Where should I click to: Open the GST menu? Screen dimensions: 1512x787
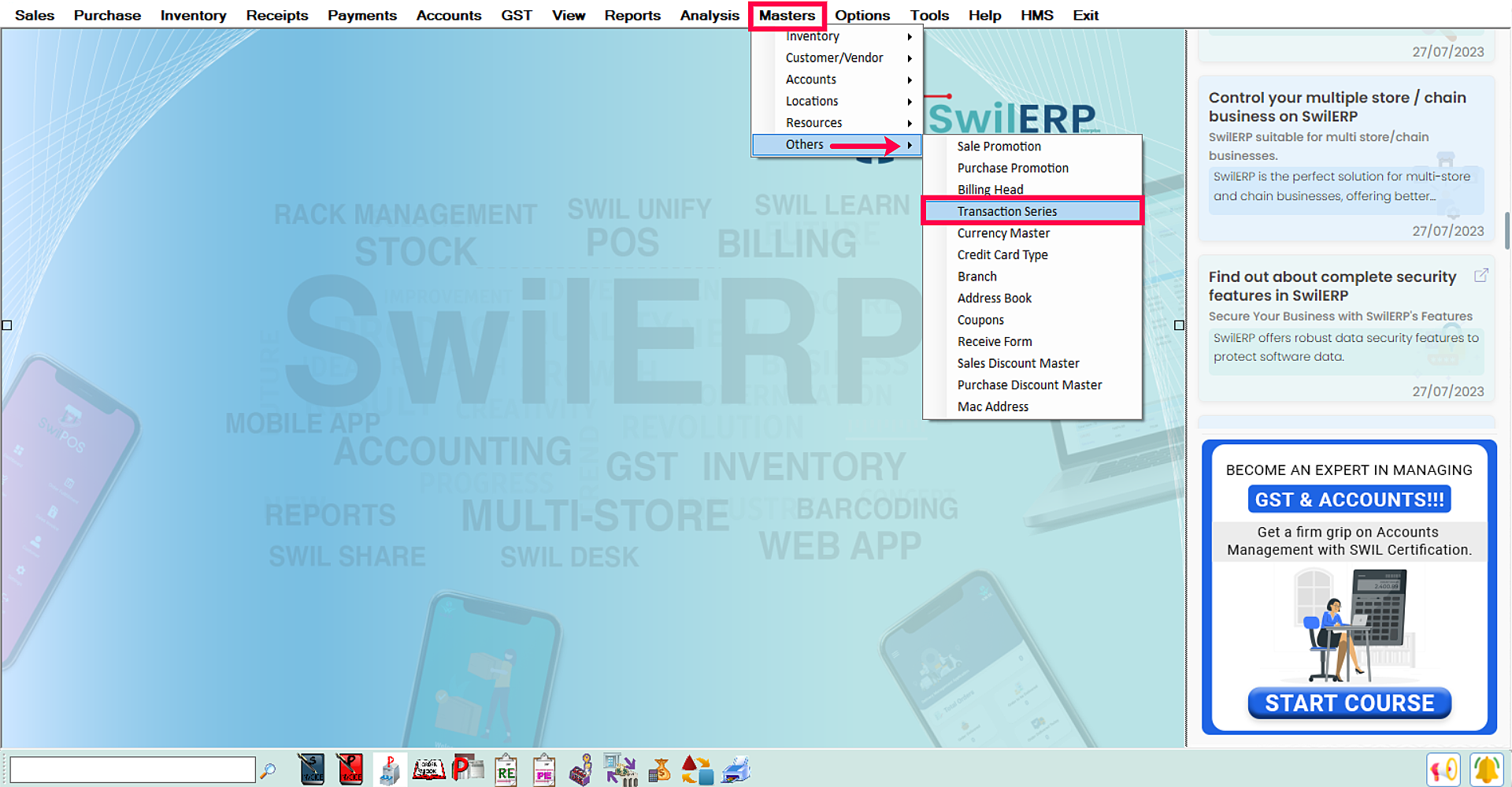[517, 15]
